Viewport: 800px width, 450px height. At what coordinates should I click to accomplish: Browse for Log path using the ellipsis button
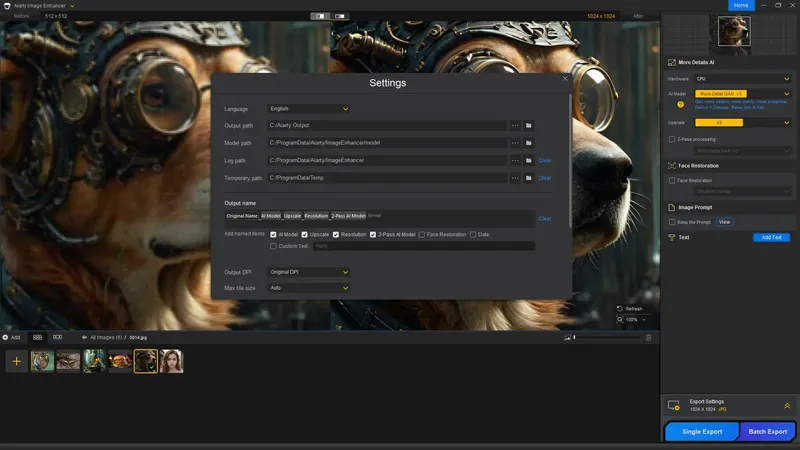(515, 160)
